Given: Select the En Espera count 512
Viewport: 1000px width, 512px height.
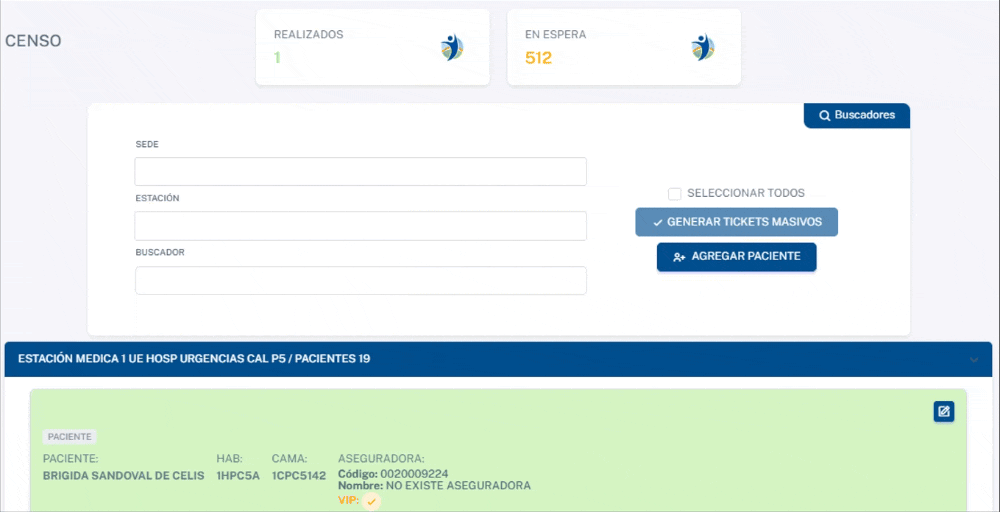Looking at the screenshot, I should point(538,58).
